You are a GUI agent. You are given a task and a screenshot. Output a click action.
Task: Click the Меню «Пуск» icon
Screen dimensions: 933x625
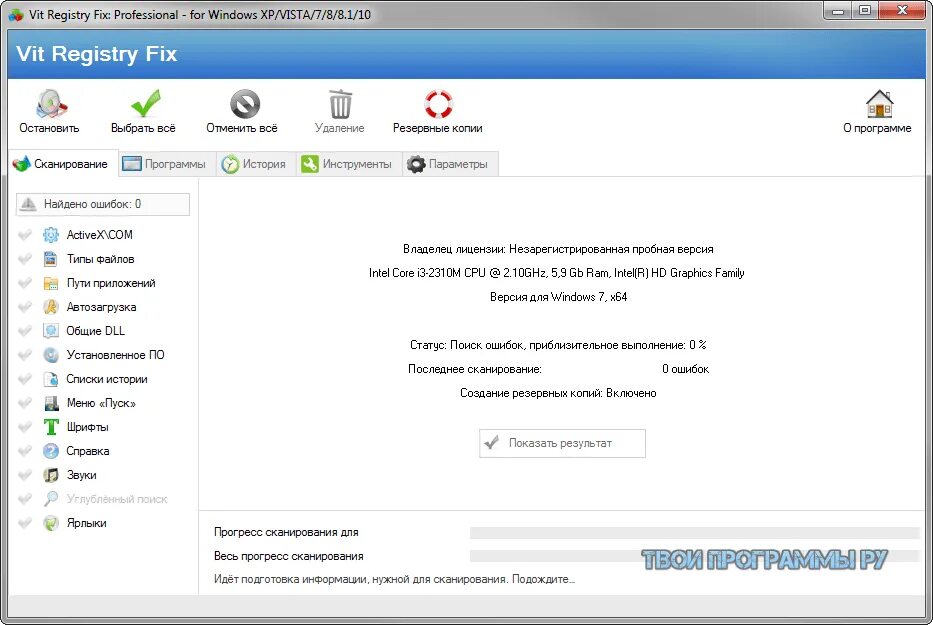[x=51, y=403]
